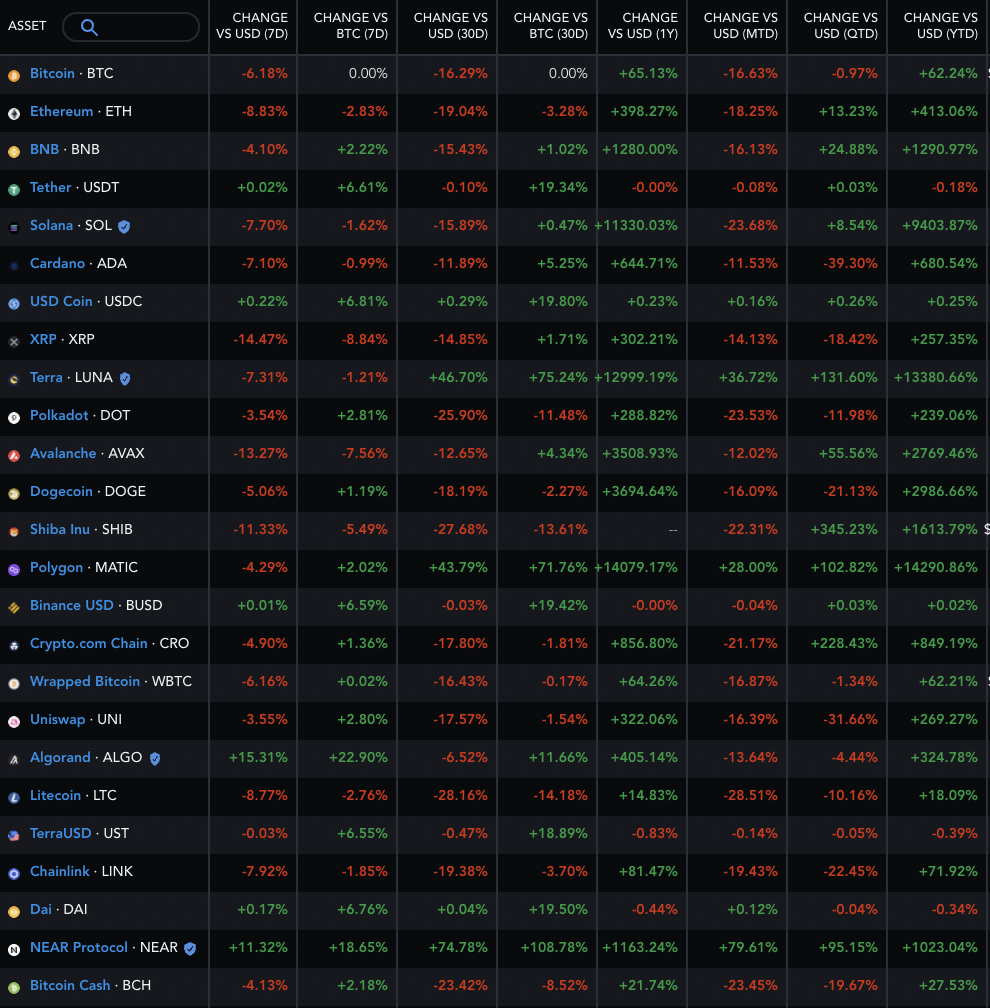Click the Ethereum coin icon
This screenshot has height=1008, width=990.
pyautogui.click(x=14, y=114)
